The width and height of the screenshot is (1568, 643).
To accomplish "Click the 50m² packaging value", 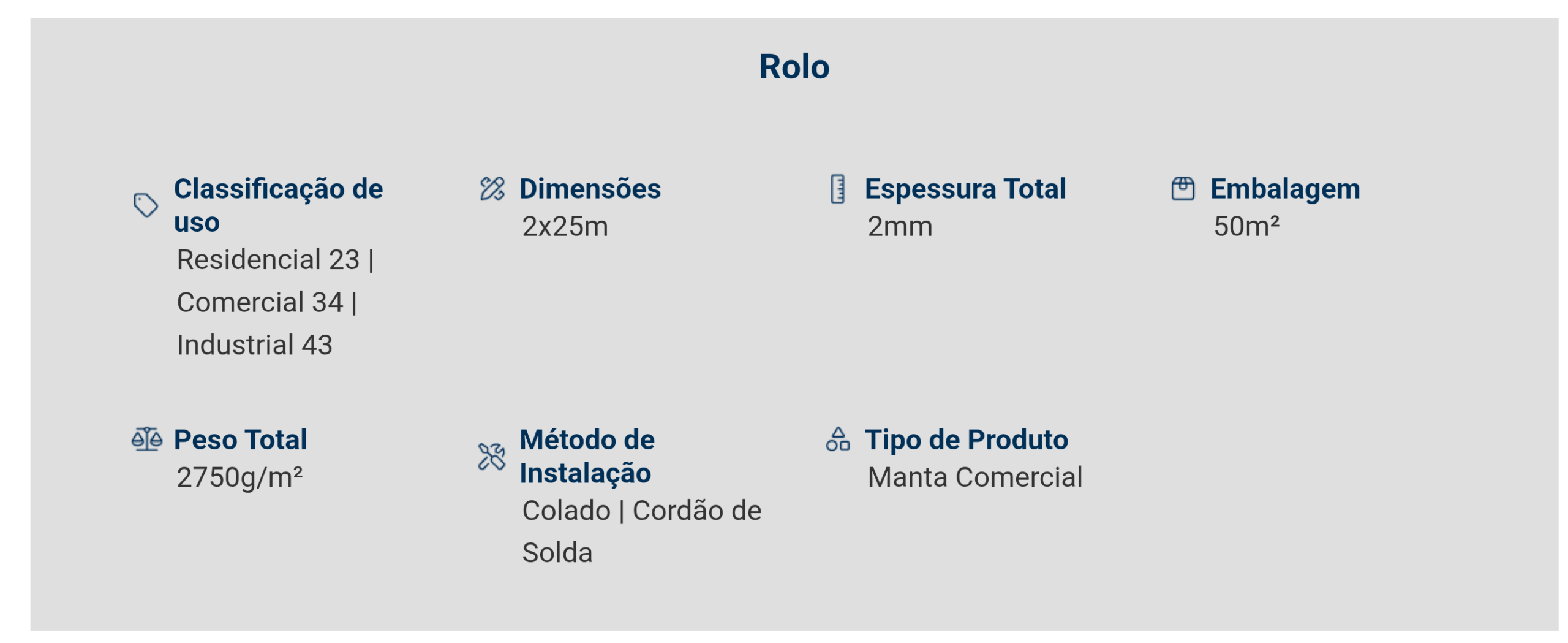I will [x=1246, y=227].
